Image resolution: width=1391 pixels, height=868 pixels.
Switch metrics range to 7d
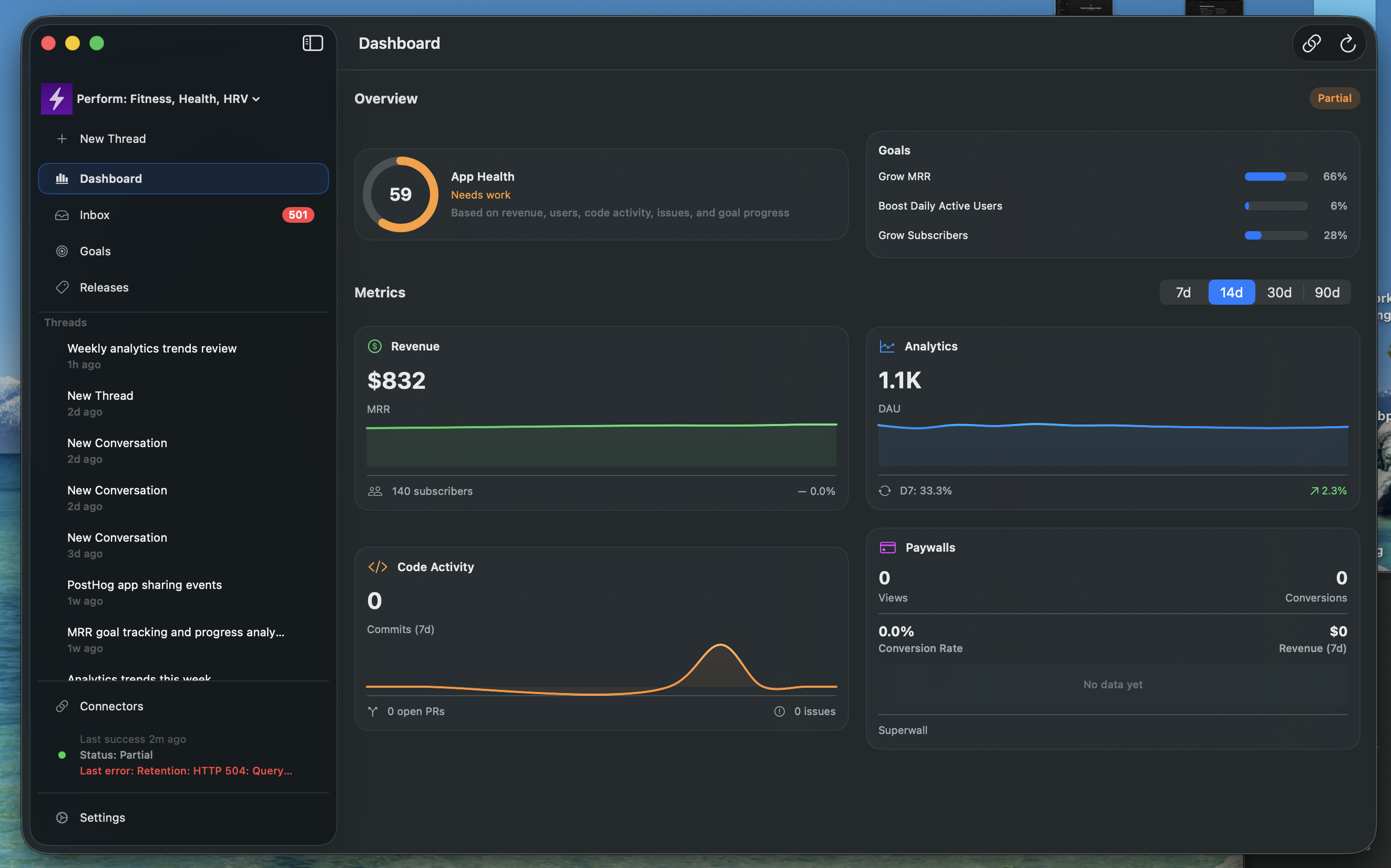pos(1183,292)
